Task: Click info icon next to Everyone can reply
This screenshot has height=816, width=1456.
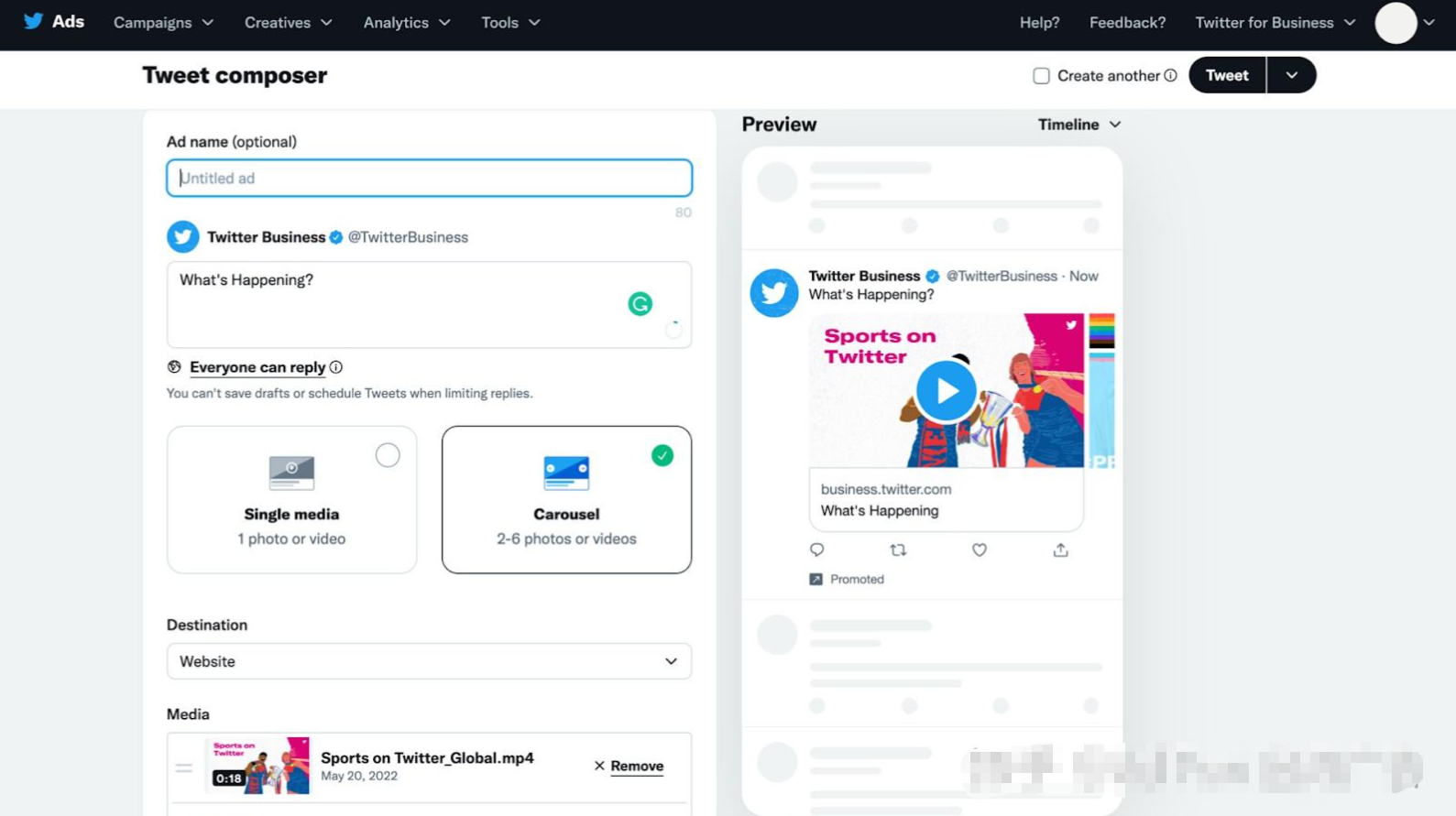Action: pyautogui.click(x=336, y=367)
